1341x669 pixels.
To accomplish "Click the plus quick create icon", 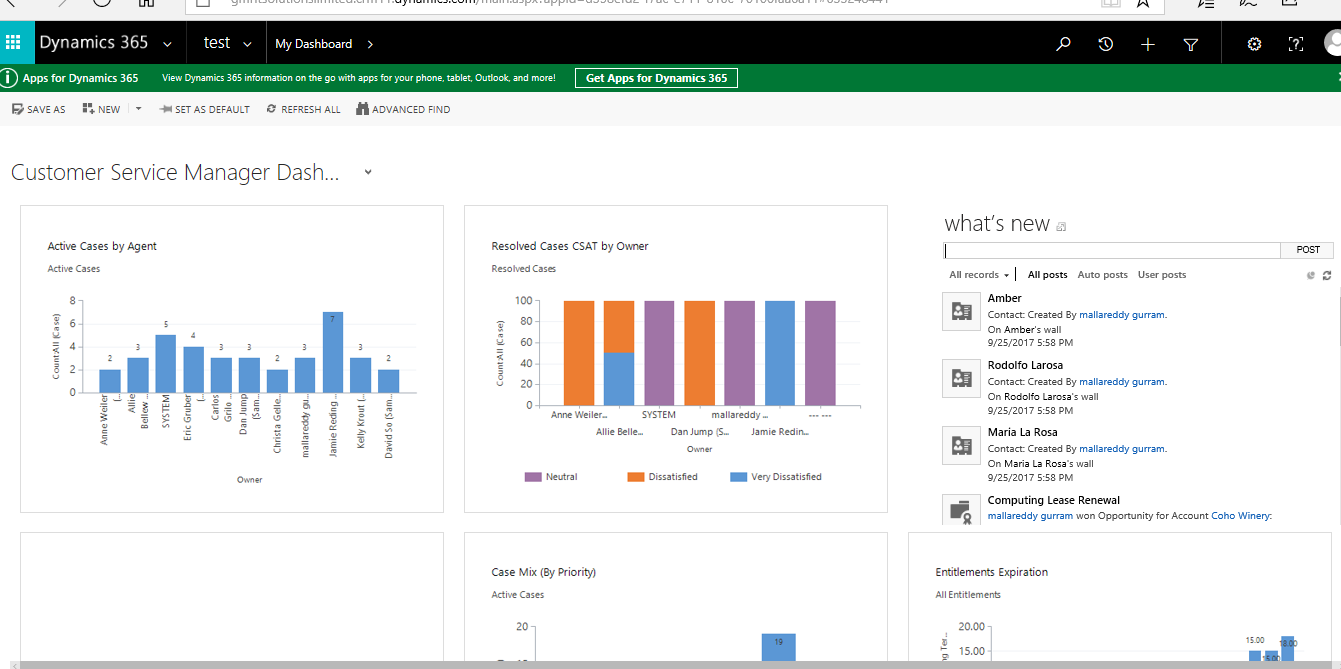I will [x=1148, y=44].
